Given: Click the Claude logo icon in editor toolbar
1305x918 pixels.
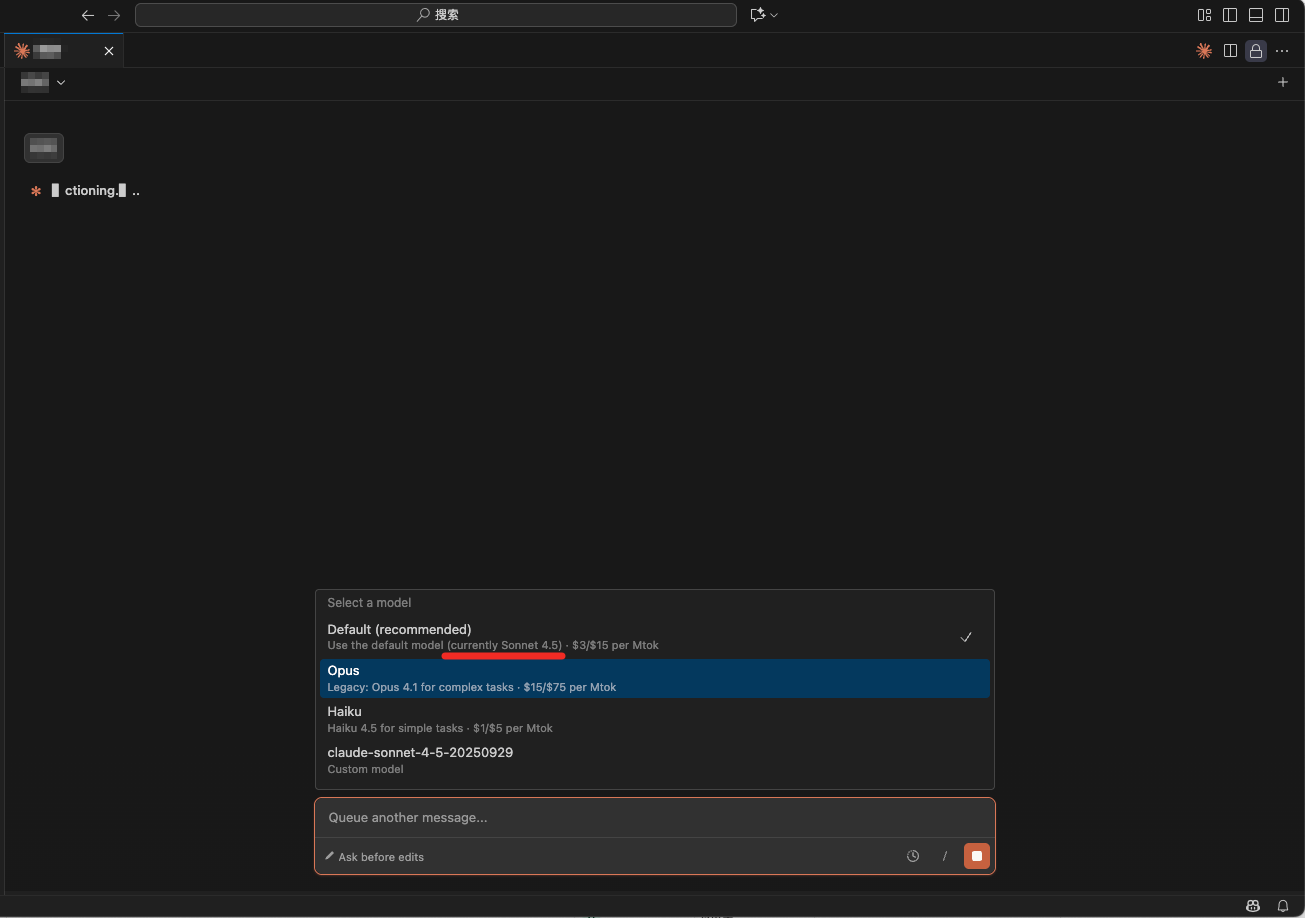Looking at the screenshot, I should [1204, 51].
